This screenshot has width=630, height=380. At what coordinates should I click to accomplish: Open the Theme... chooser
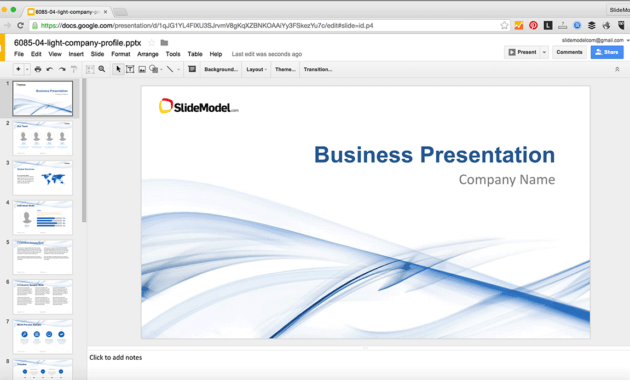(x=285, y=69)
